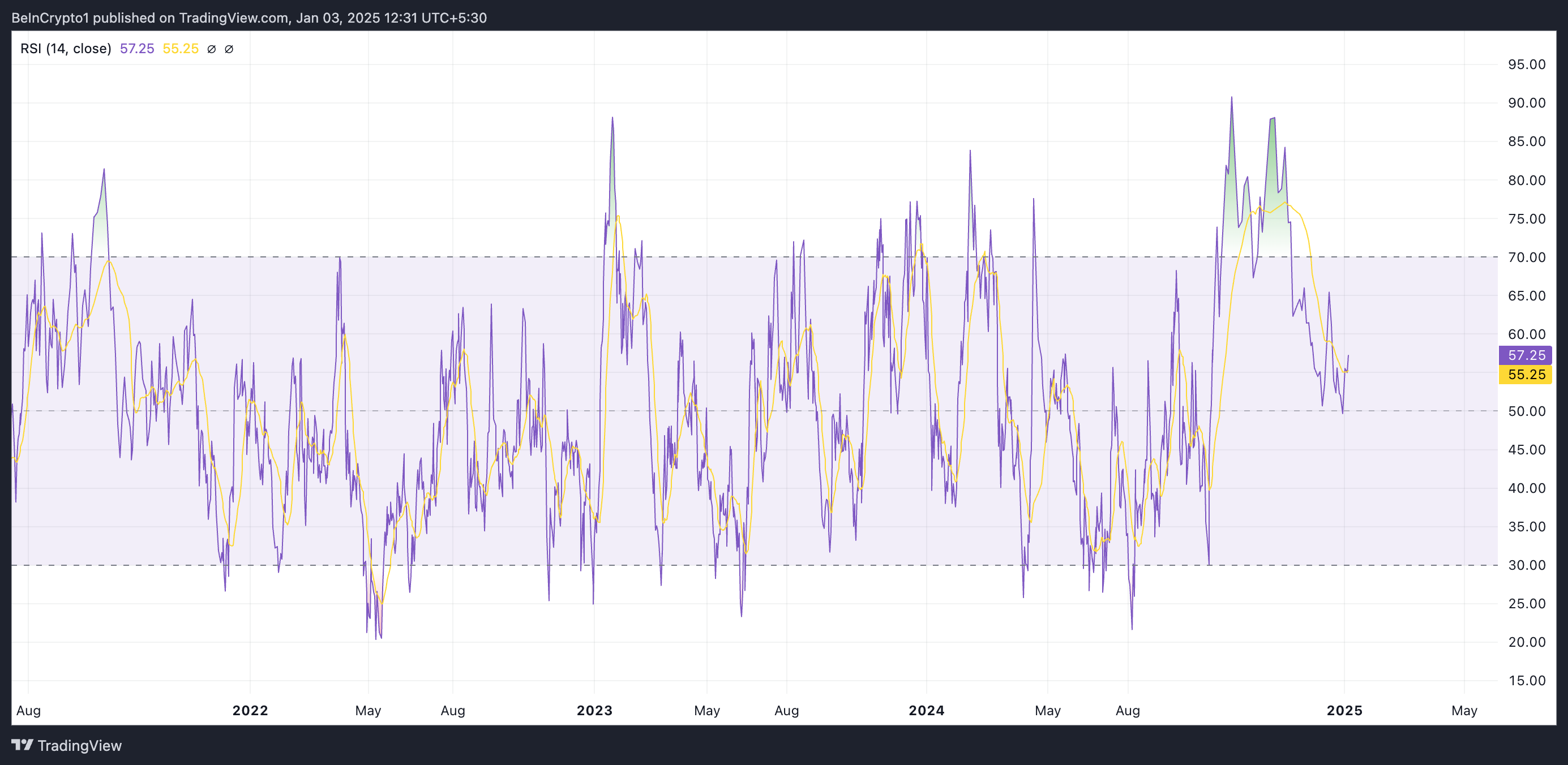1568x765 pixels.
Task: Click the TradingView logo icon
Action: click(x=22, y=744)
